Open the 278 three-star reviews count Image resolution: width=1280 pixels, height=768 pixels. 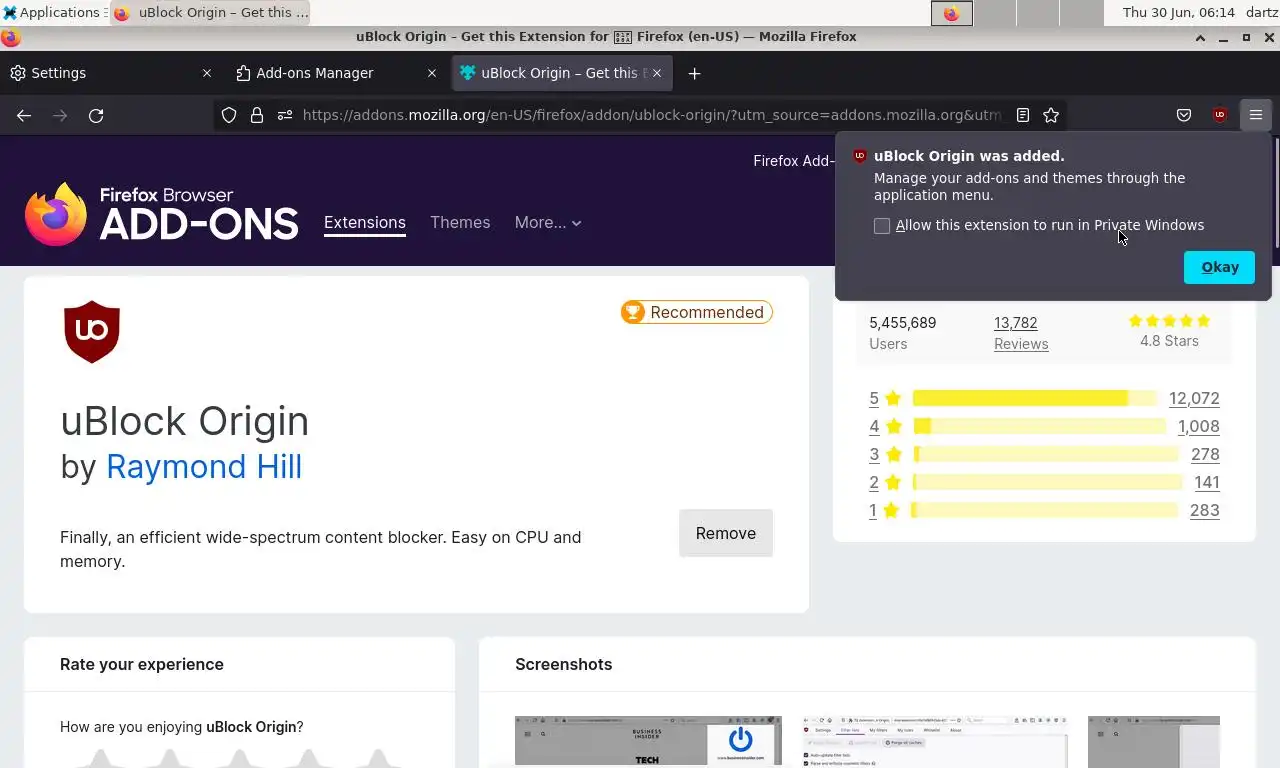pos(1205,454)
